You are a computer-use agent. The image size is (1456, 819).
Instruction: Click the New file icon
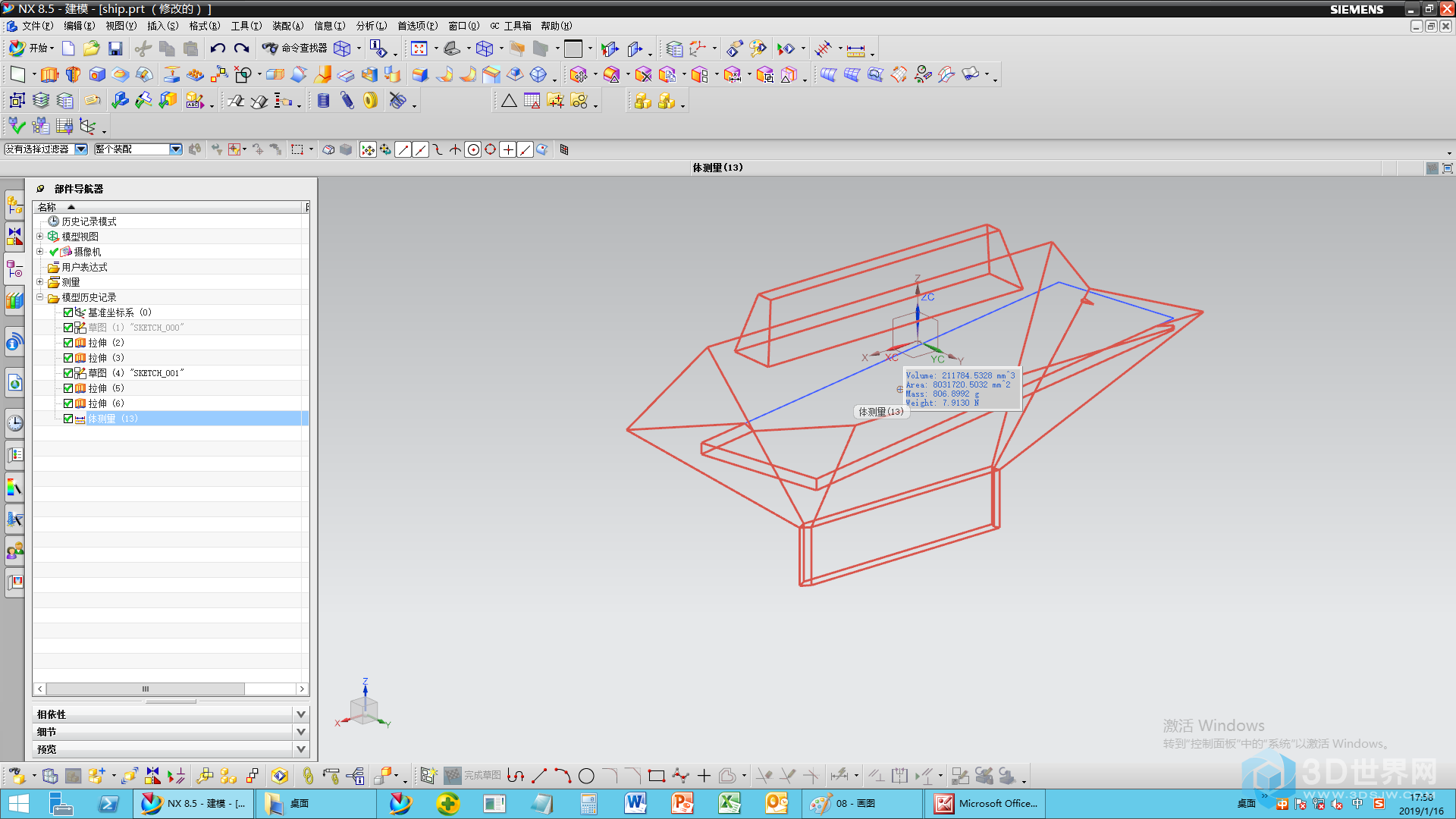point(68,49)
